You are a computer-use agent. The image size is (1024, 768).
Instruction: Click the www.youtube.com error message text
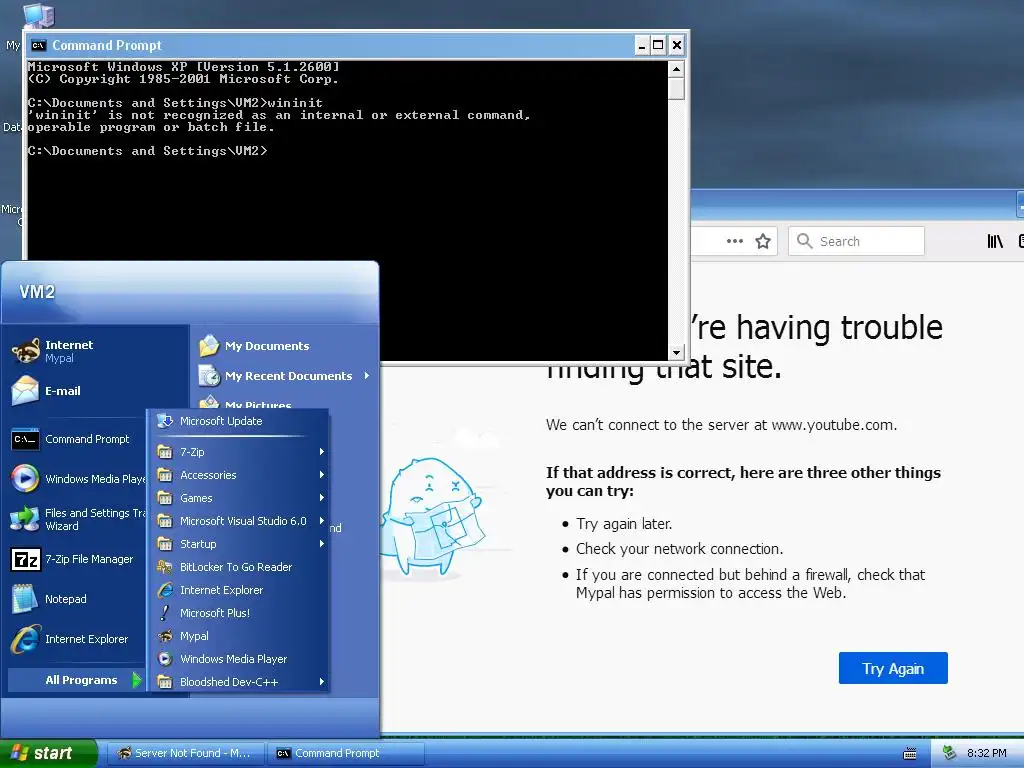(x=721, y=425)
